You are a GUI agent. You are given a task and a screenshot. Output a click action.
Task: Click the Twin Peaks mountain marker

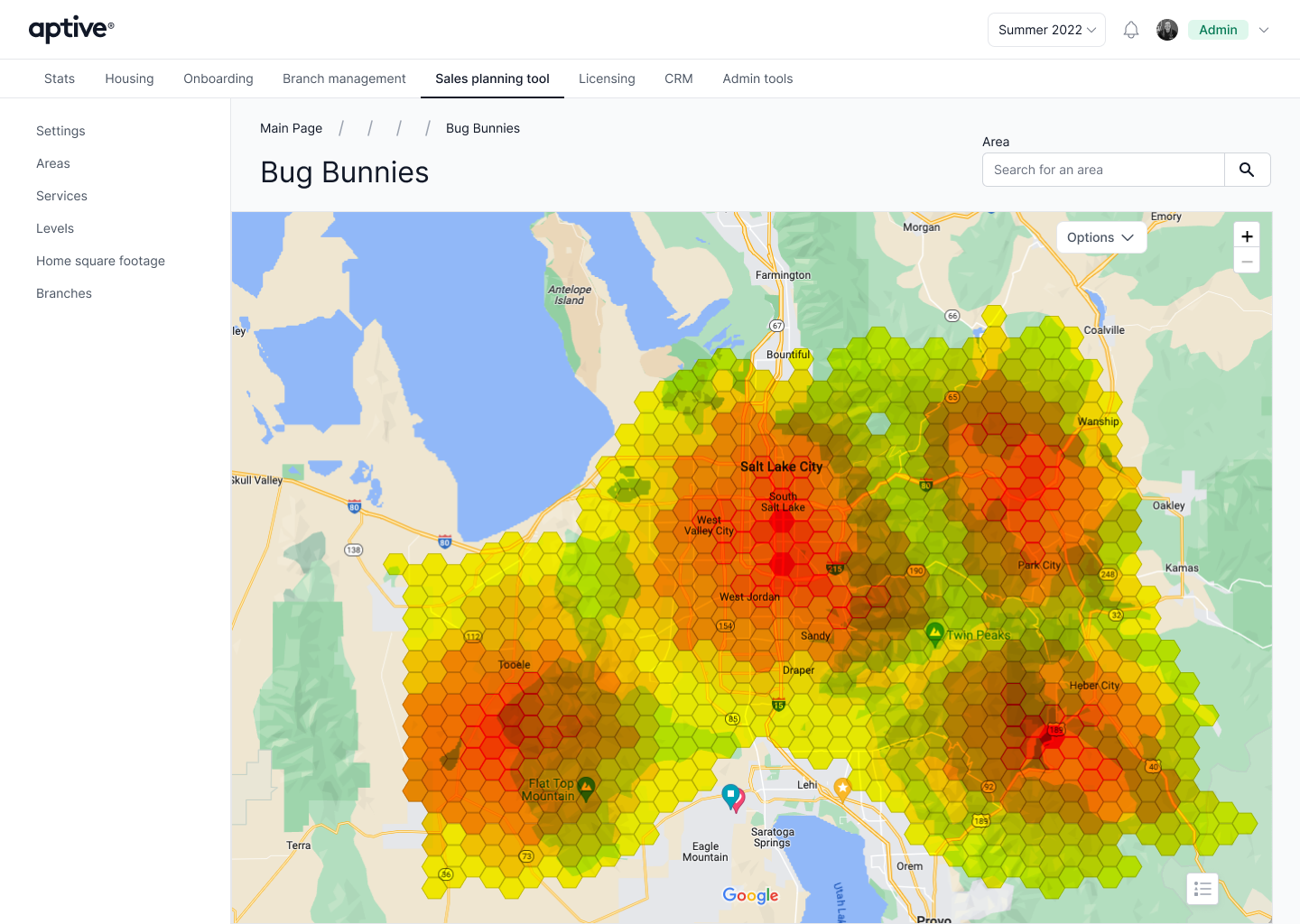[x=935, y=633]
